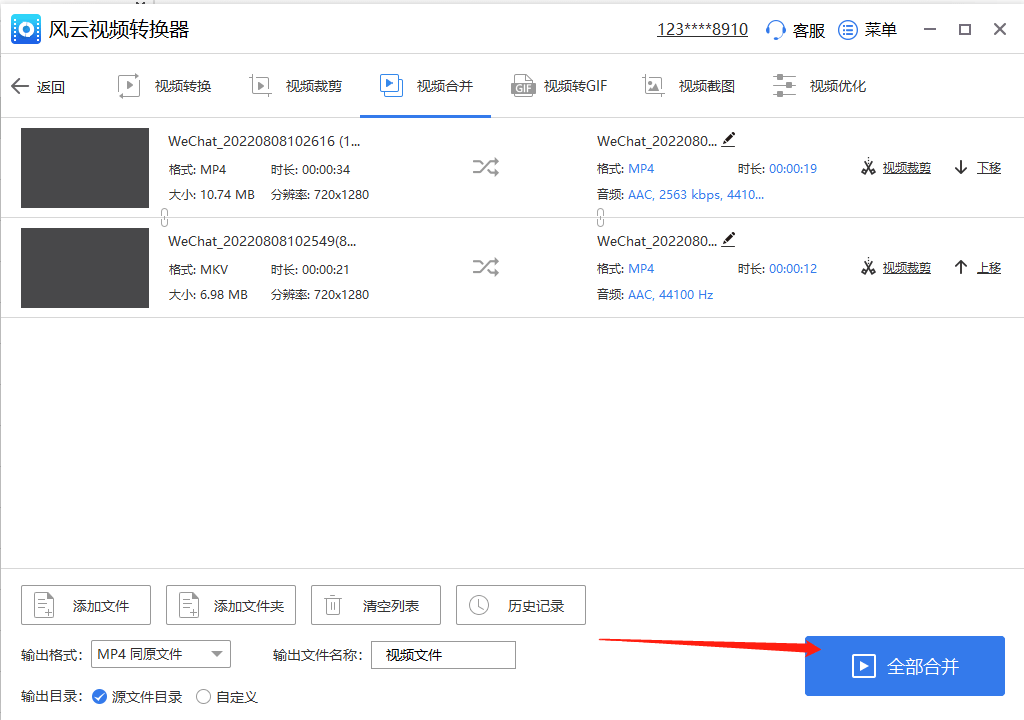
Task: Click file name WeChat_20220808102616 (1...
Action: click(x=264, y=141)
